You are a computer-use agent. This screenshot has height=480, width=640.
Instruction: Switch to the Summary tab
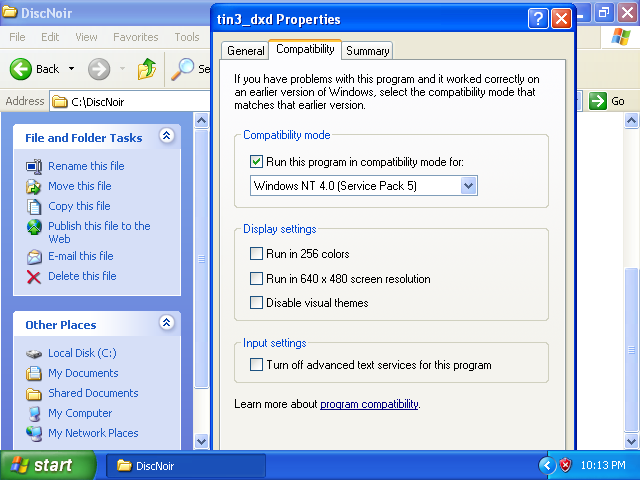click(367, 51)
